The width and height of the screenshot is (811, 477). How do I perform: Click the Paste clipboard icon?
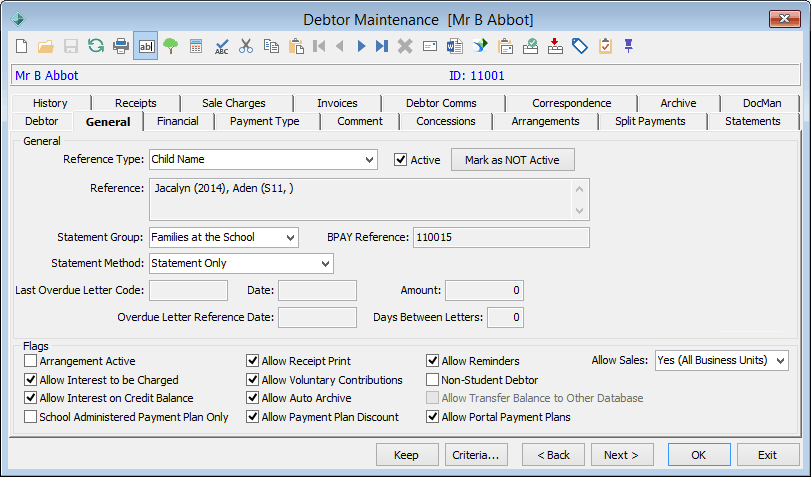pos(296,46)
